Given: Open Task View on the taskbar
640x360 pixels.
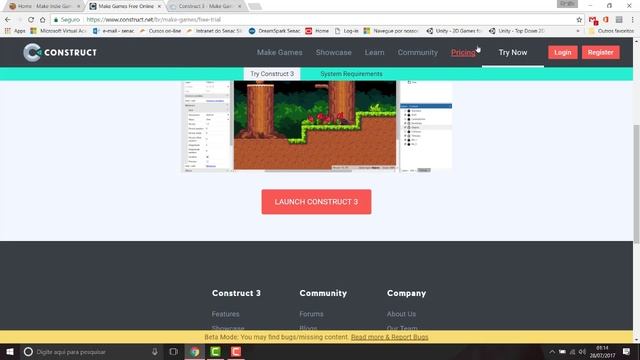Looking at the screenshot, I should [173, 352].
